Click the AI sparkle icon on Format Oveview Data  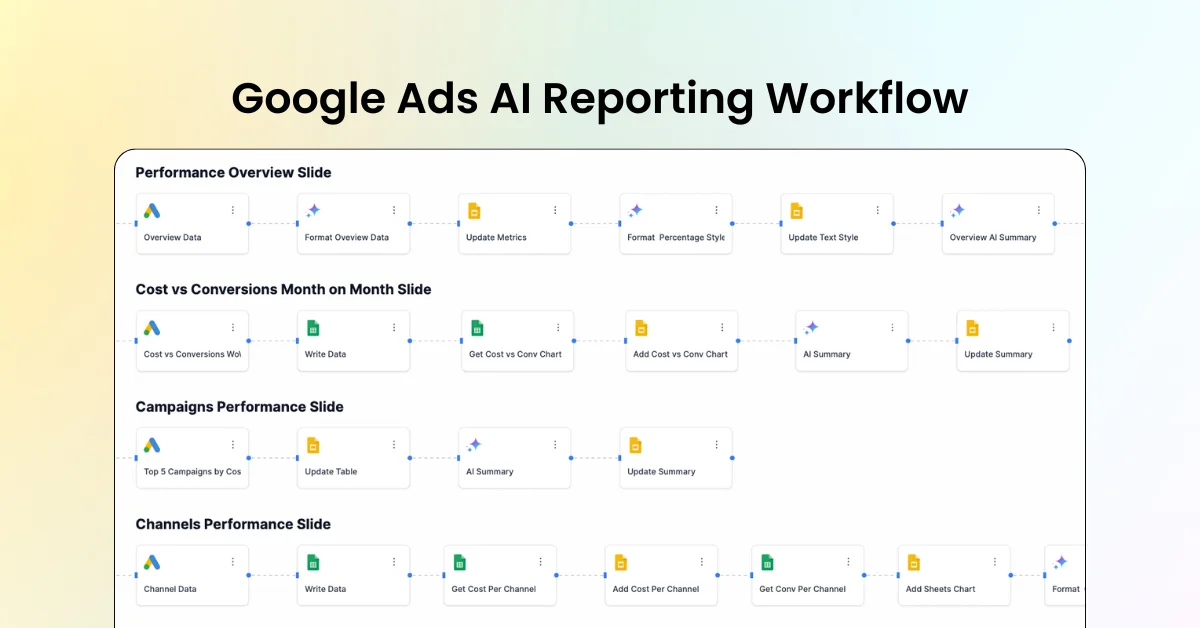coord(313,211)
